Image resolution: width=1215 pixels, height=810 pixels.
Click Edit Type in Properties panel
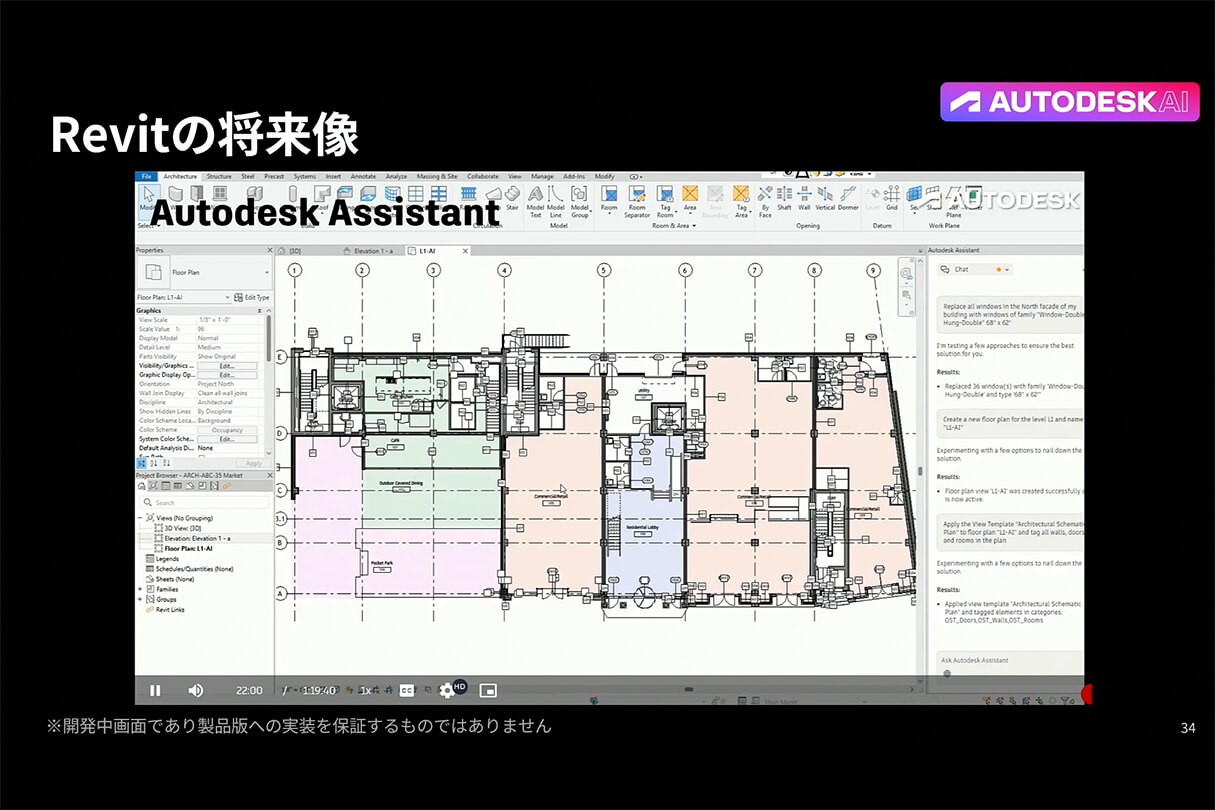252,297
